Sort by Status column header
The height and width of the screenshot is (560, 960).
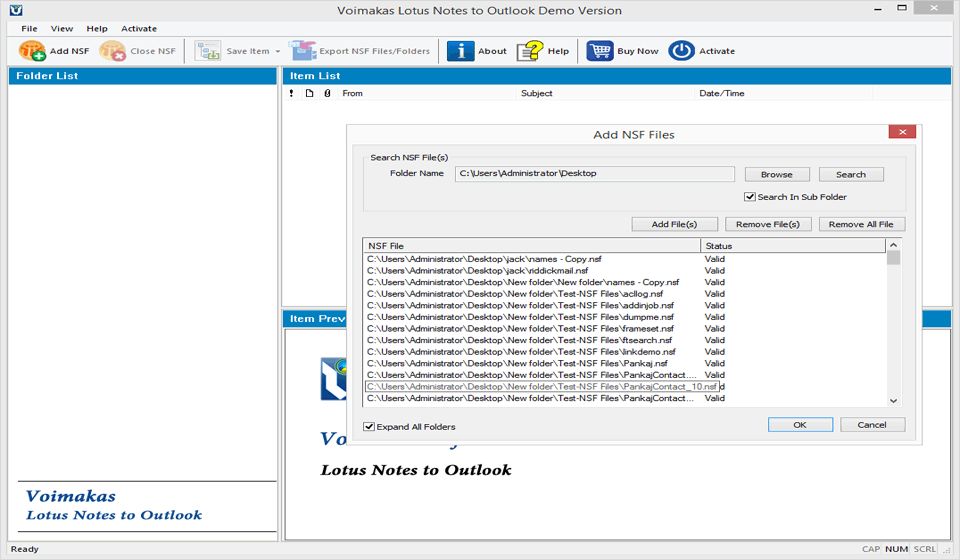793,245
